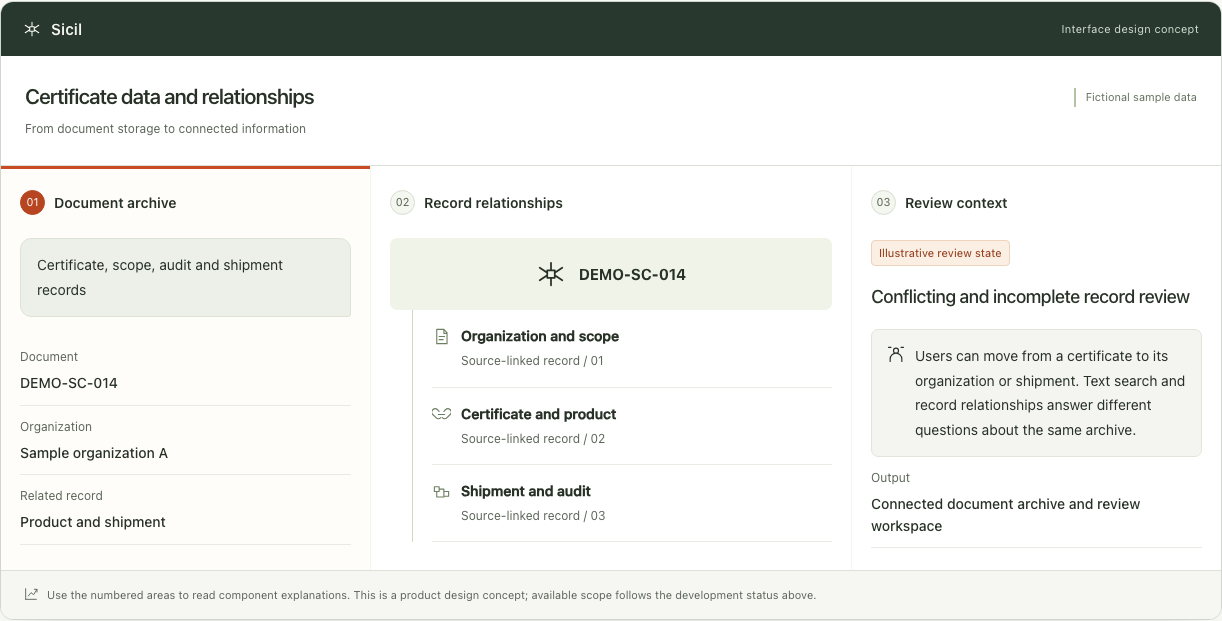Screen dimensions: 1222x621
Task: Switch to the Review context tab
Action: pos(1036,203)
